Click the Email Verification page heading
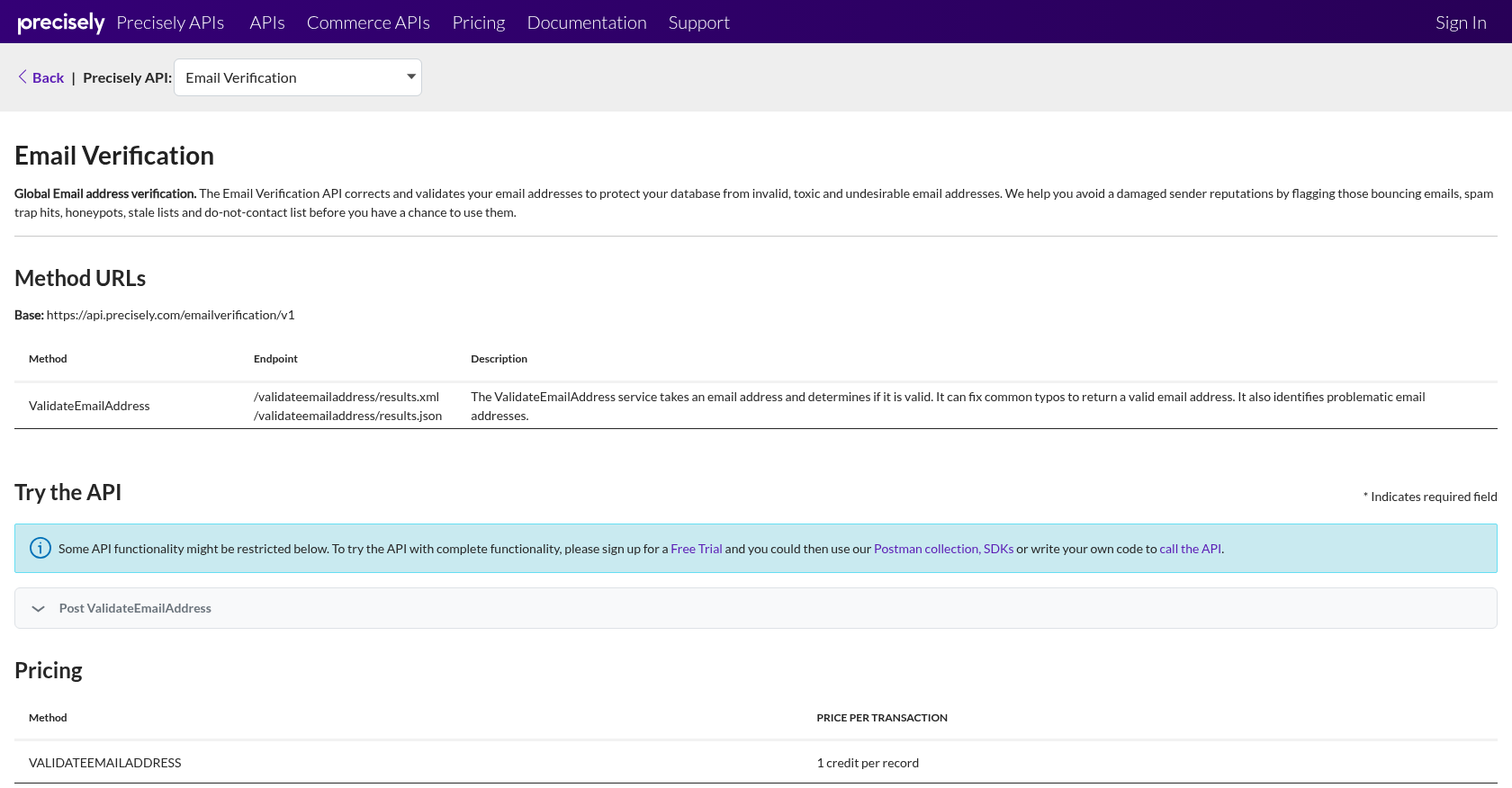 tap(114, 156)
